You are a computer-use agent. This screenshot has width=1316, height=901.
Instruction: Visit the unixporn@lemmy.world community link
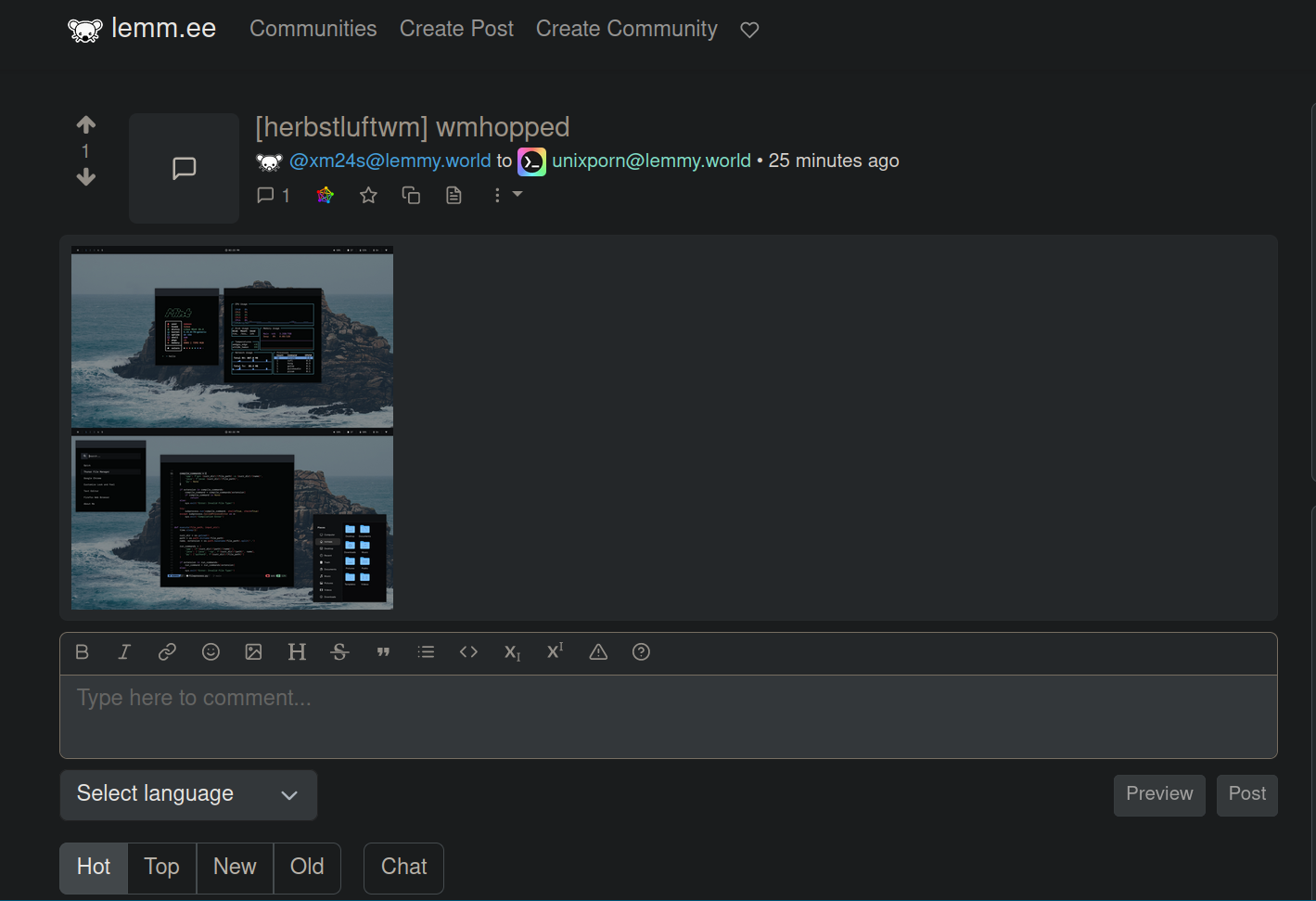click(651, 160)
